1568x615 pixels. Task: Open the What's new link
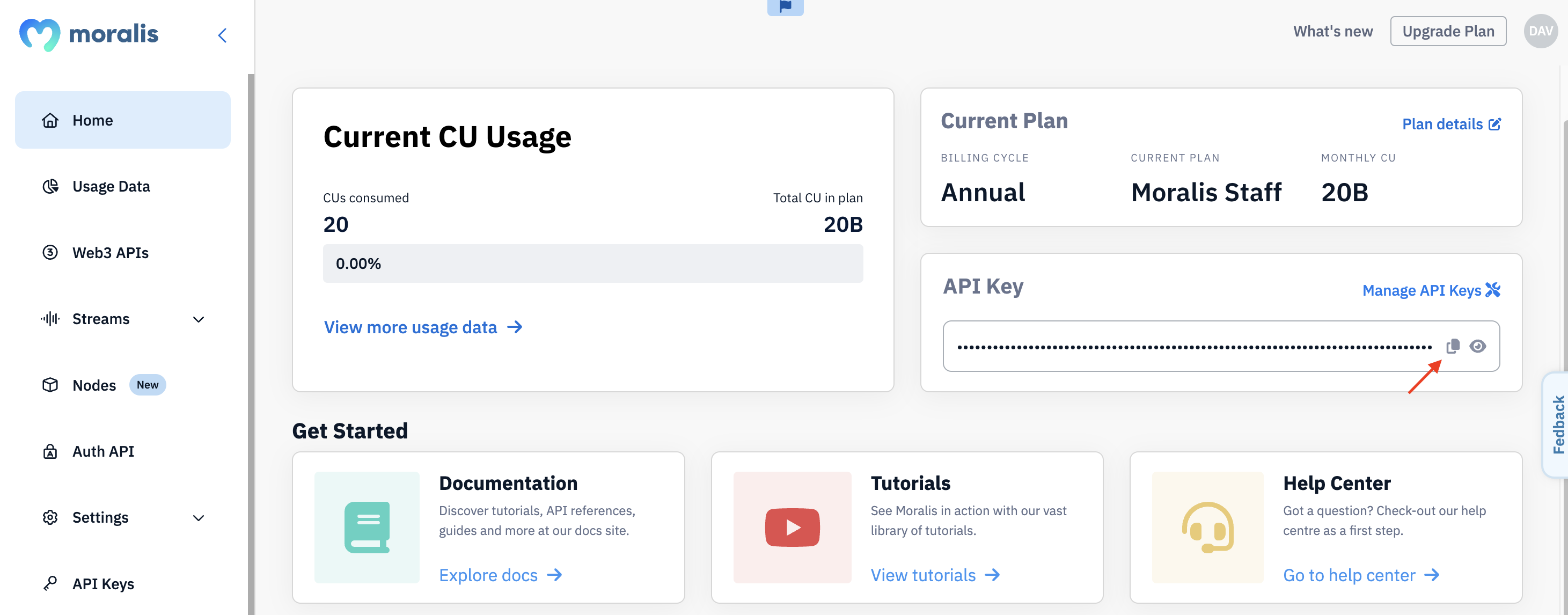coord(1332,31)
